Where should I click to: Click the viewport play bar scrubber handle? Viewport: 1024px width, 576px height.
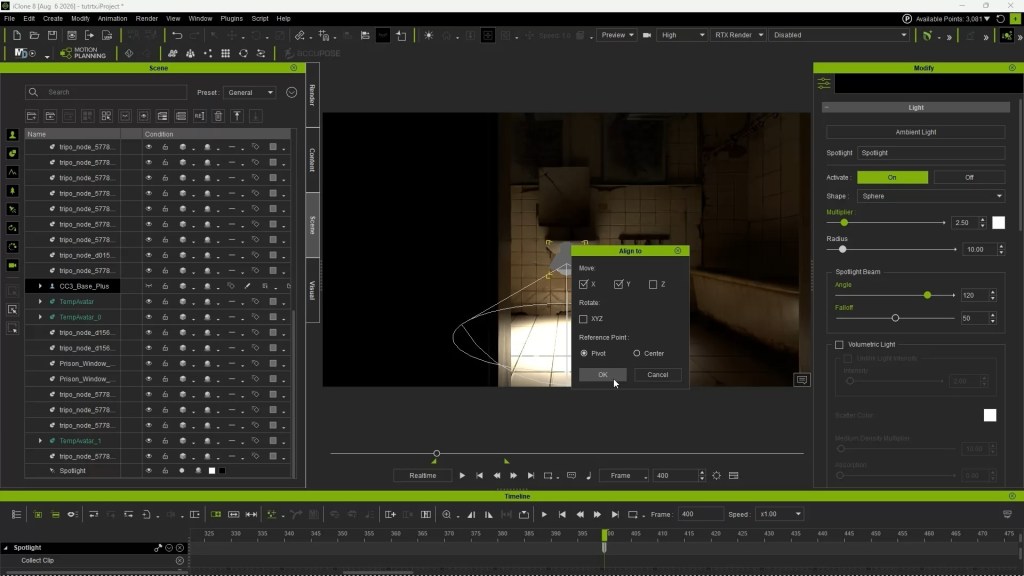437,453
